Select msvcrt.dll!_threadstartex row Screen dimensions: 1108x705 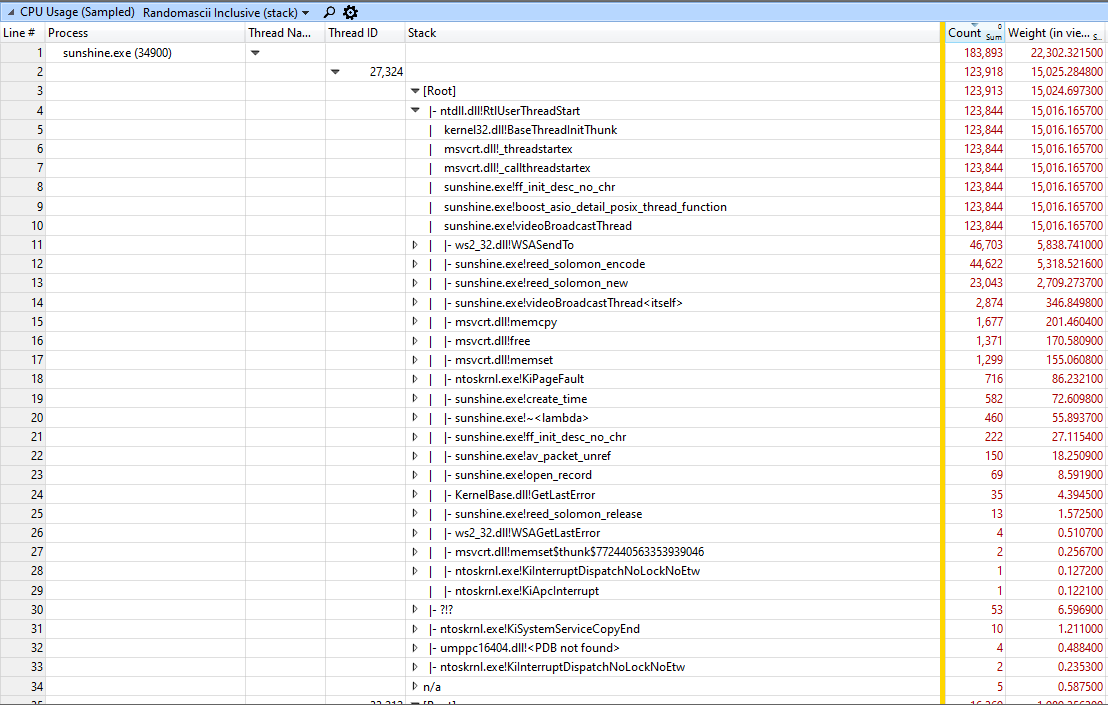click(x=508, y=149)
